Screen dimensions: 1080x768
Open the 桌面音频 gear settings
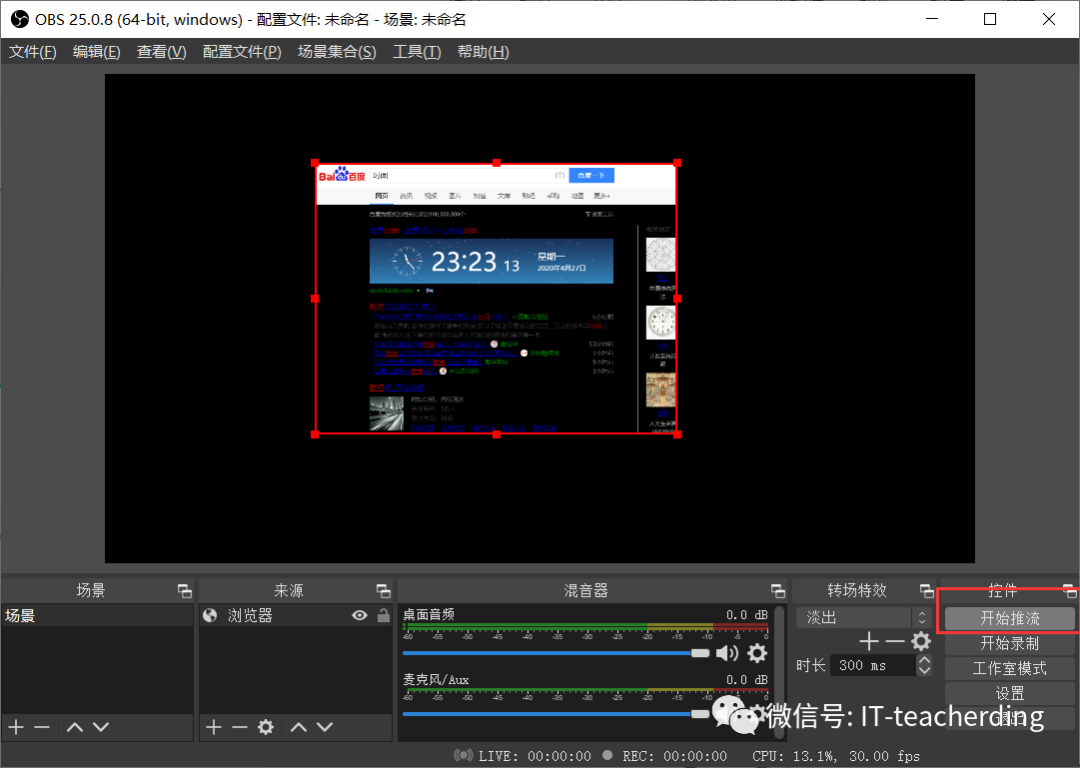[757, 652]
